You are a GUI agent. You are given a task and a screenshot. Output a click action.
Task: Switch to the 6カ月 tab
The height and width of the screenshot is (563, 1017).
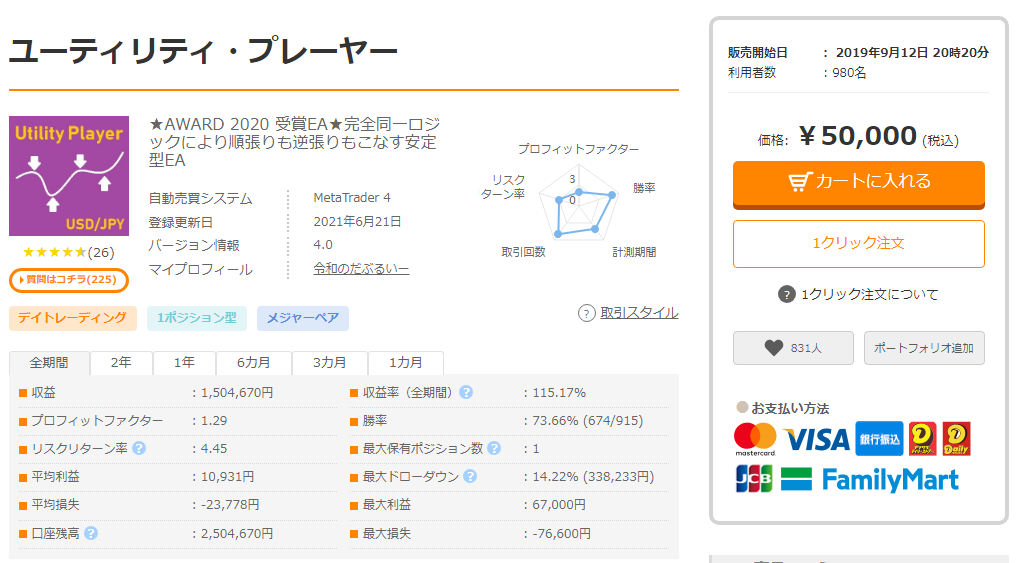point(253,363)
